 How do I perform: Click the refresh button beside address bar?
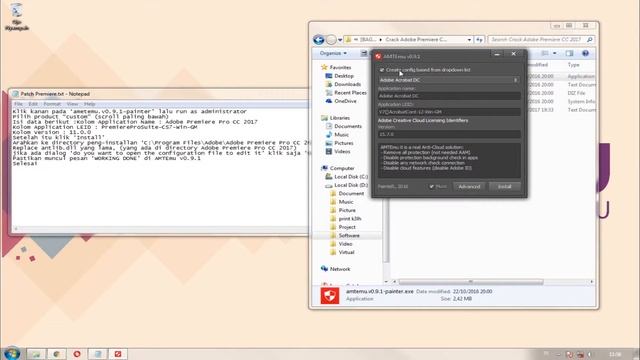pyautogui.click(x=479, y=40)
